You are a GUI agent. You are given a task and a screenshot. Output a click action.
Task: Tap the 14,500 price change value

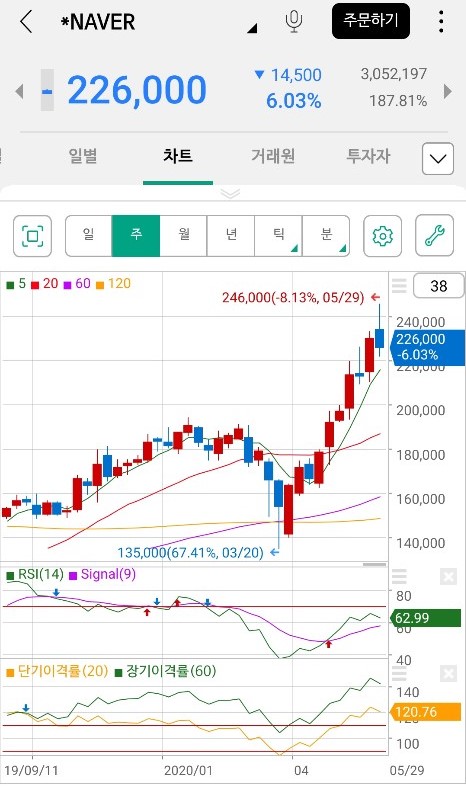click(x=296, y=75)
